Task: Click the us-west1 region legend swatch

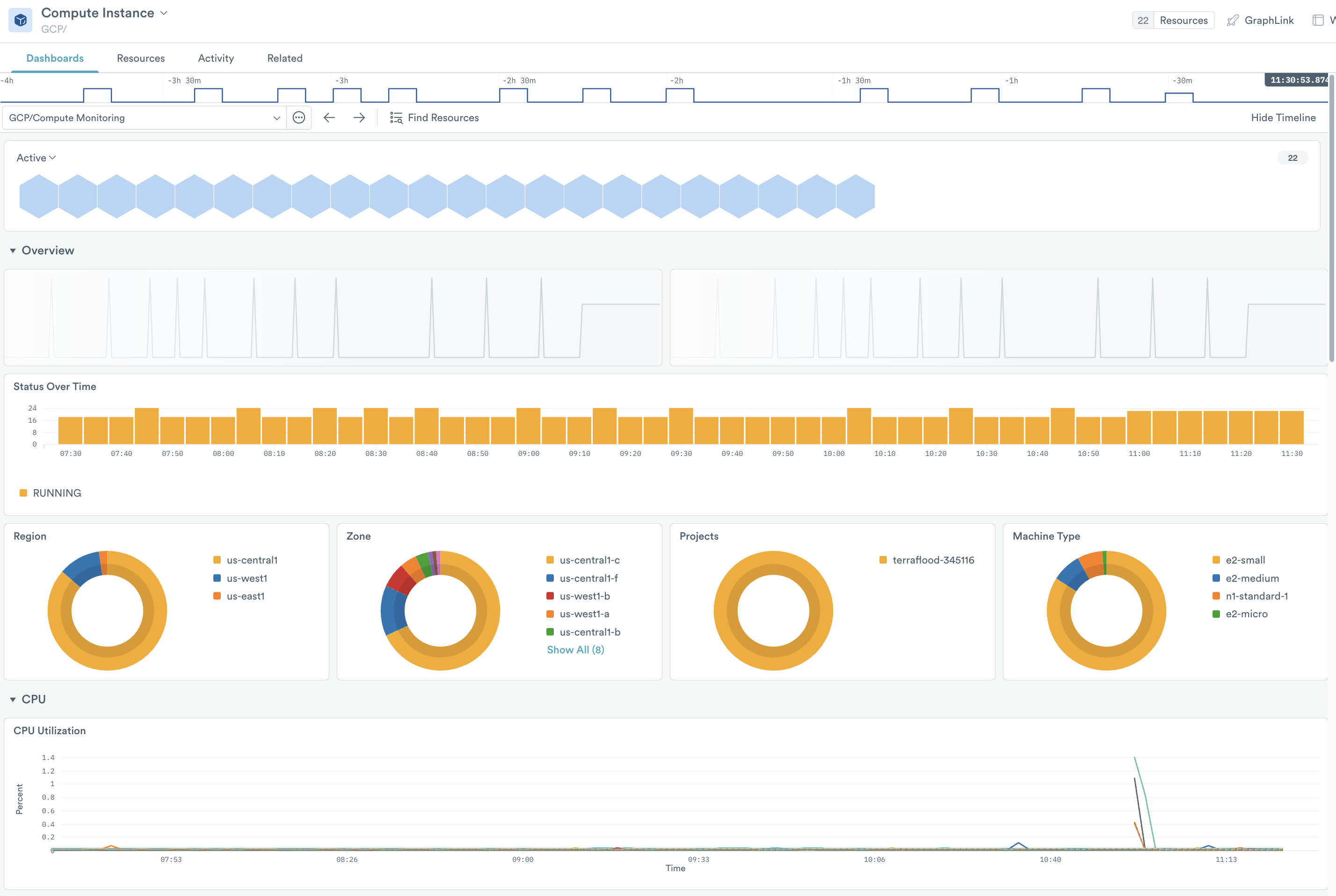Action: pos(217,578)
